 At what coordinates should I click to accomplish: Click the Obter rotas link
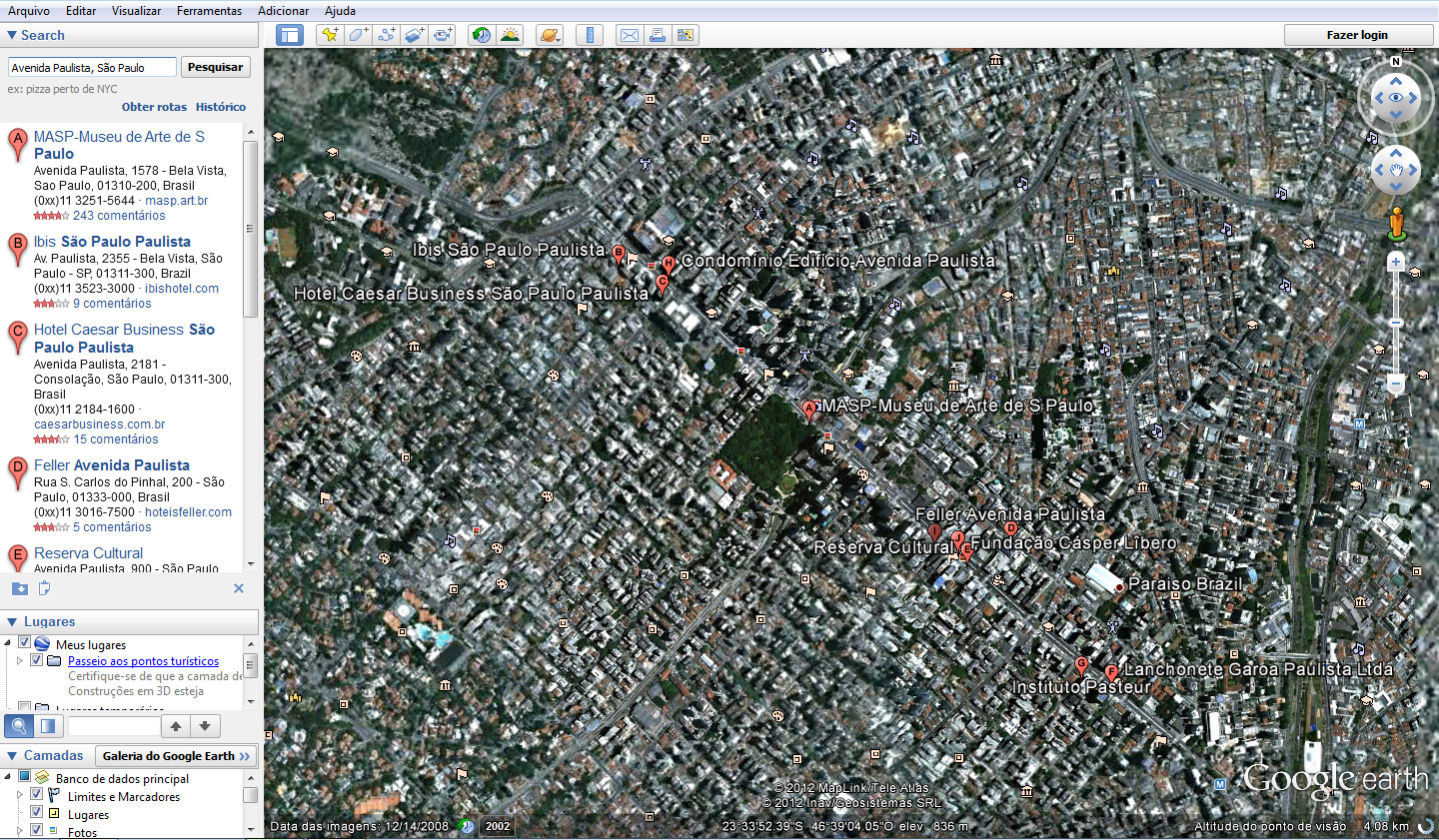point(154,107)
